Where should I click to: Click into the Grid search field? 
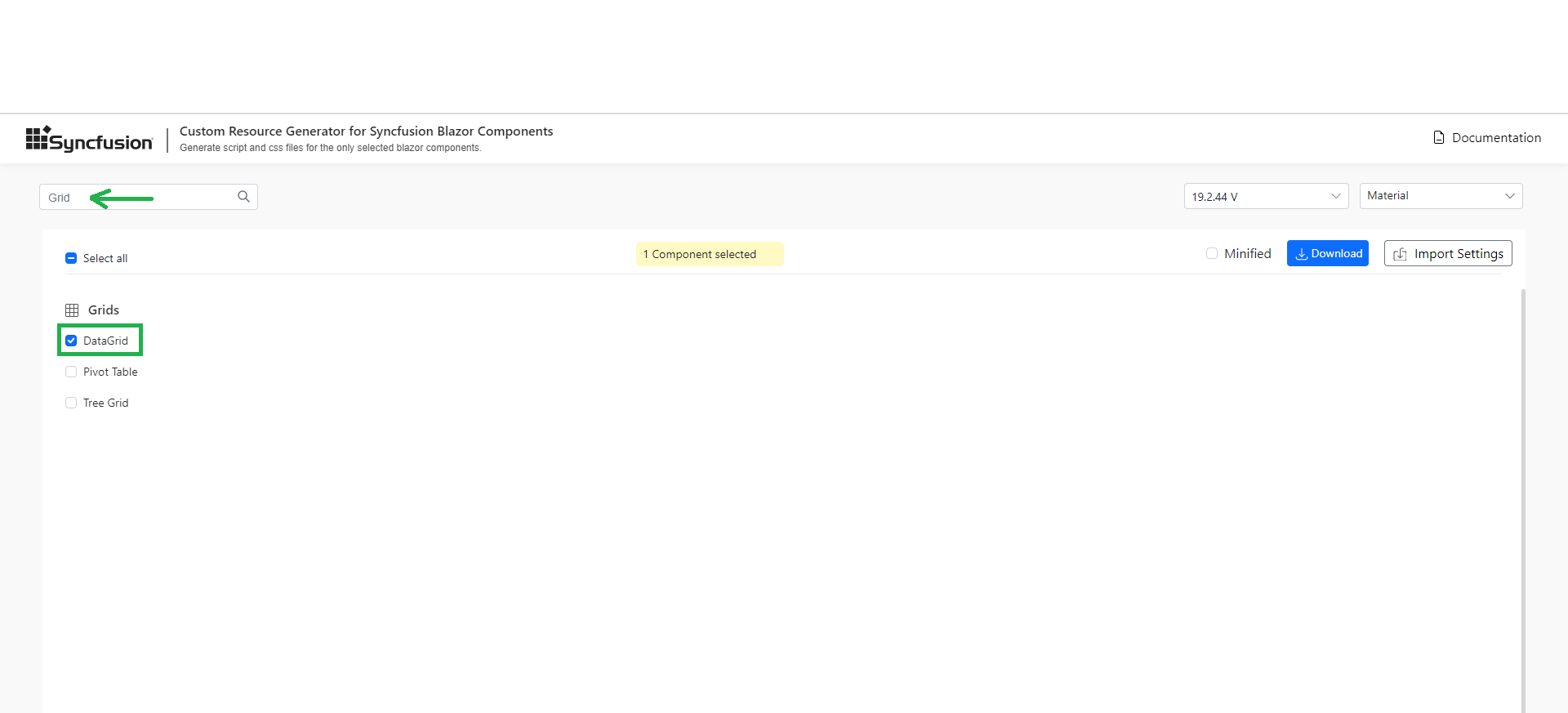(149, 197)
